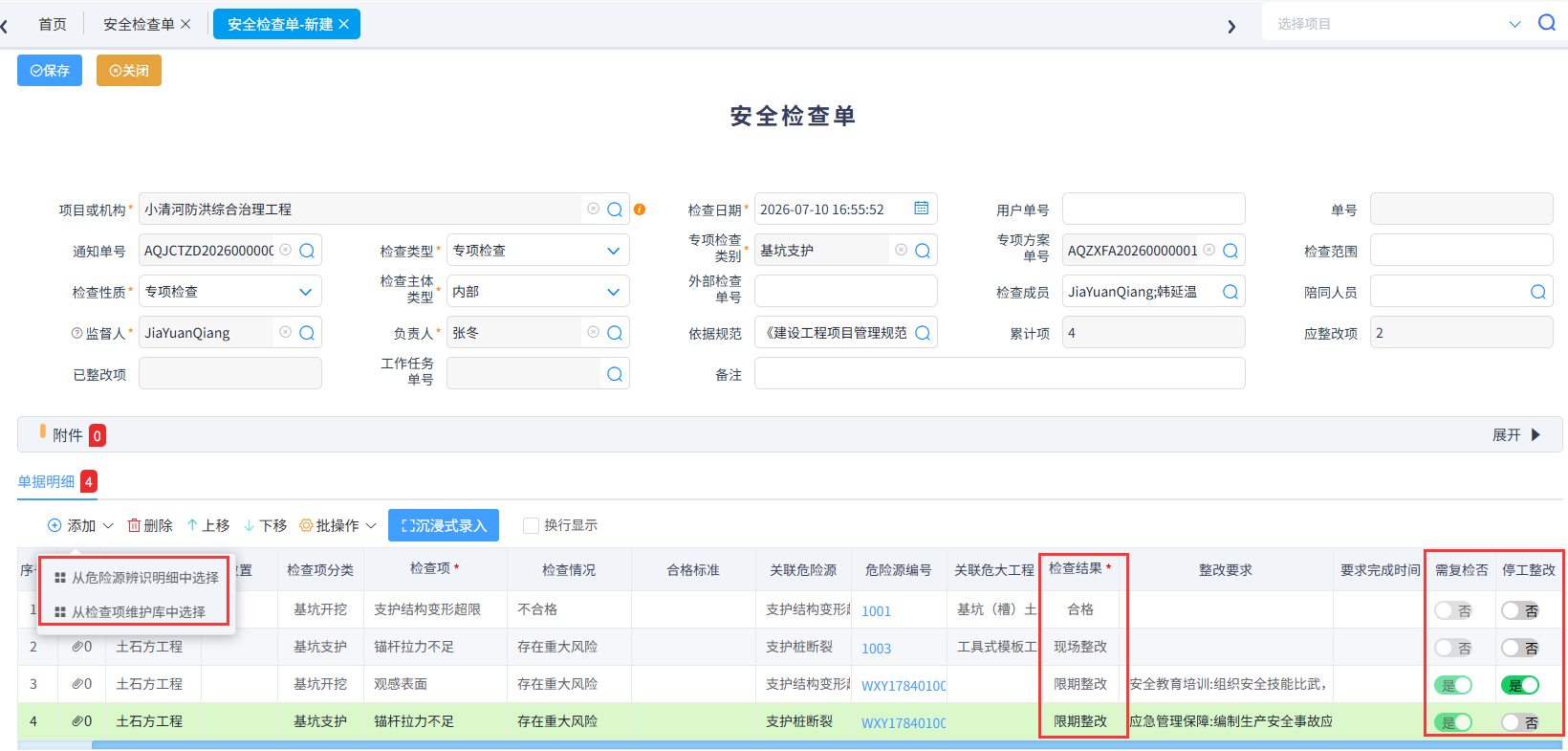
Task: Open lookup for 通知单号 field
Action: (307, 251)
